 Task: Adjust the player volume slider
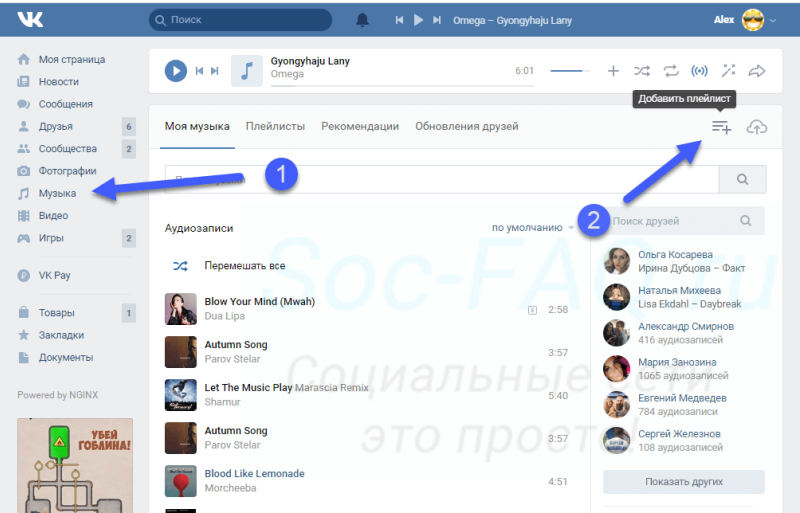(x=570, y=71)
